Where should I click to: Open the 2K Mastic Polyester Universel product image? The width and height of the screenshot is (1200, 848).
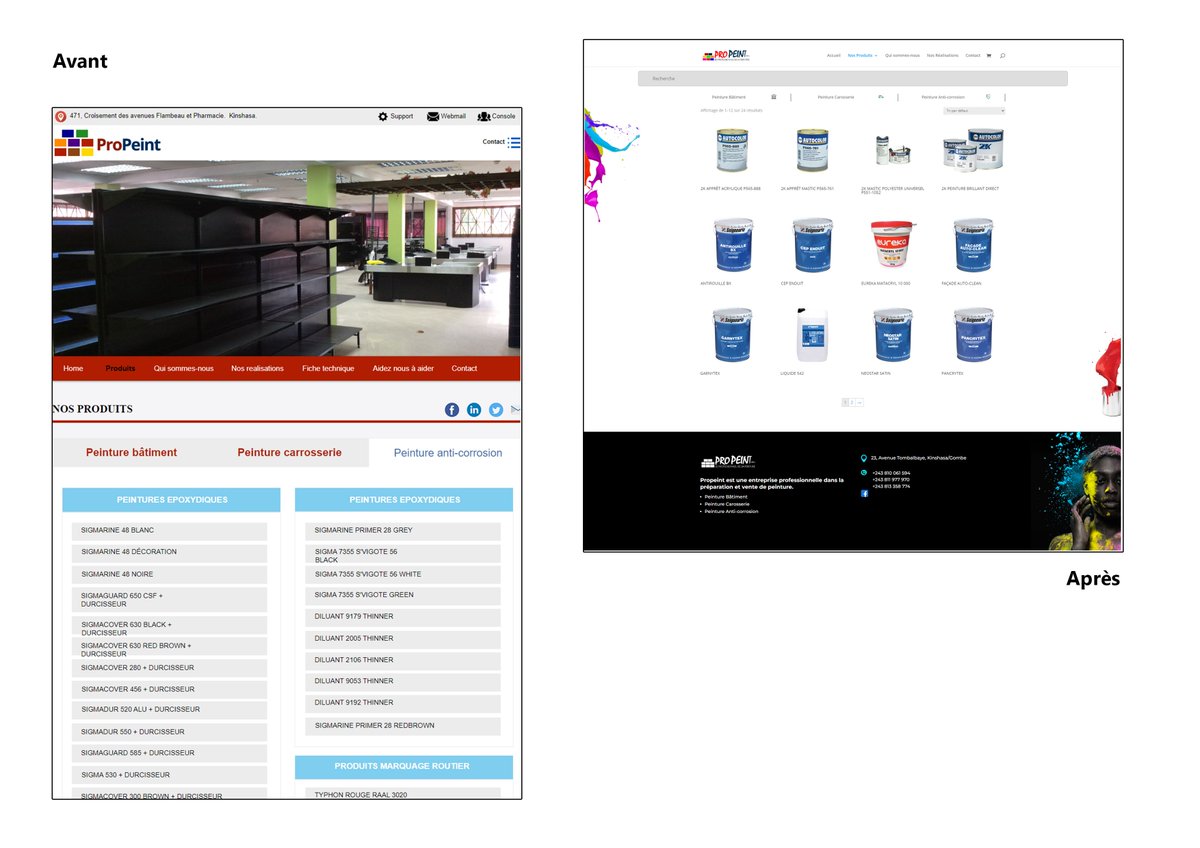pos(893,151)
